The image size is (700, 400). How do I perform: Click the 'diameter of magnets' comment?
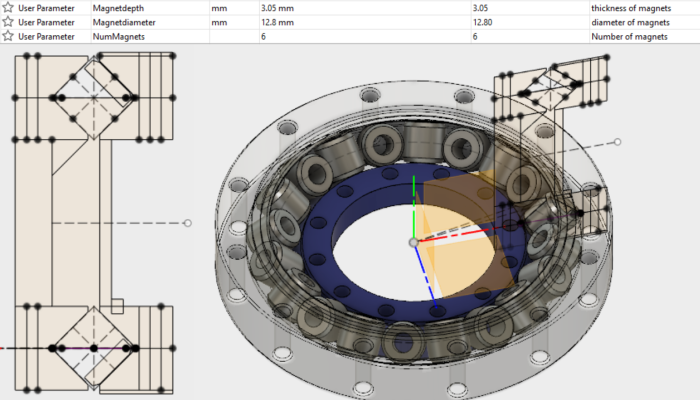pyautogui.click(x=630, y=22)
